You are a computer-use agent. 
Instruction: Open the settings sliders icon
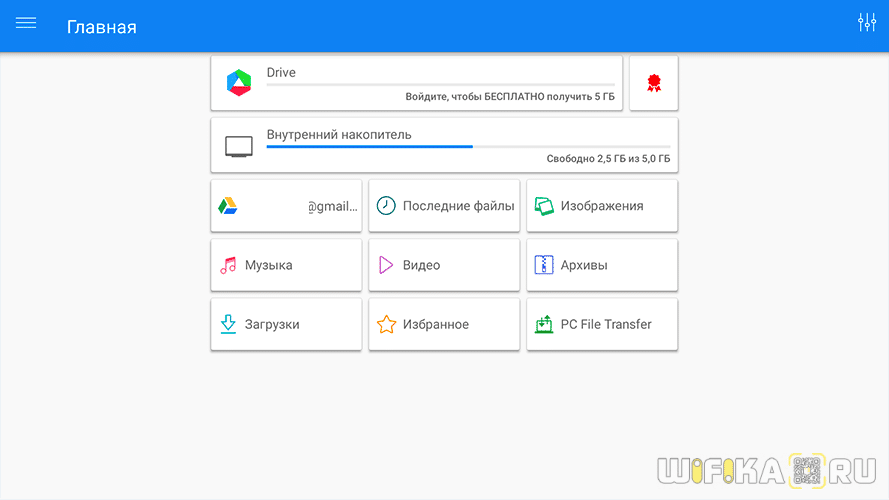[866, 23]
